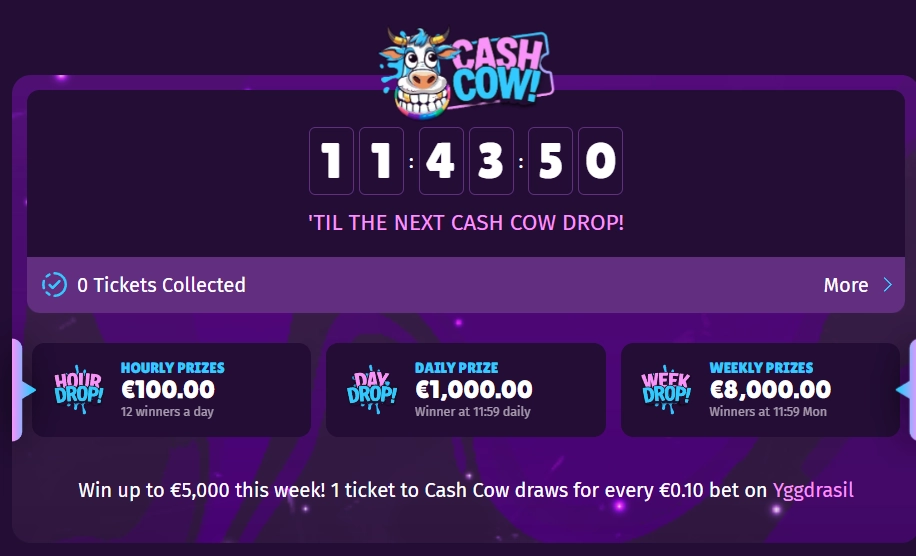Image resolution: width=916 pixels, height=556 pixels.
Task: Open the Yggdrasil provider link
Action: click(813, 490)
